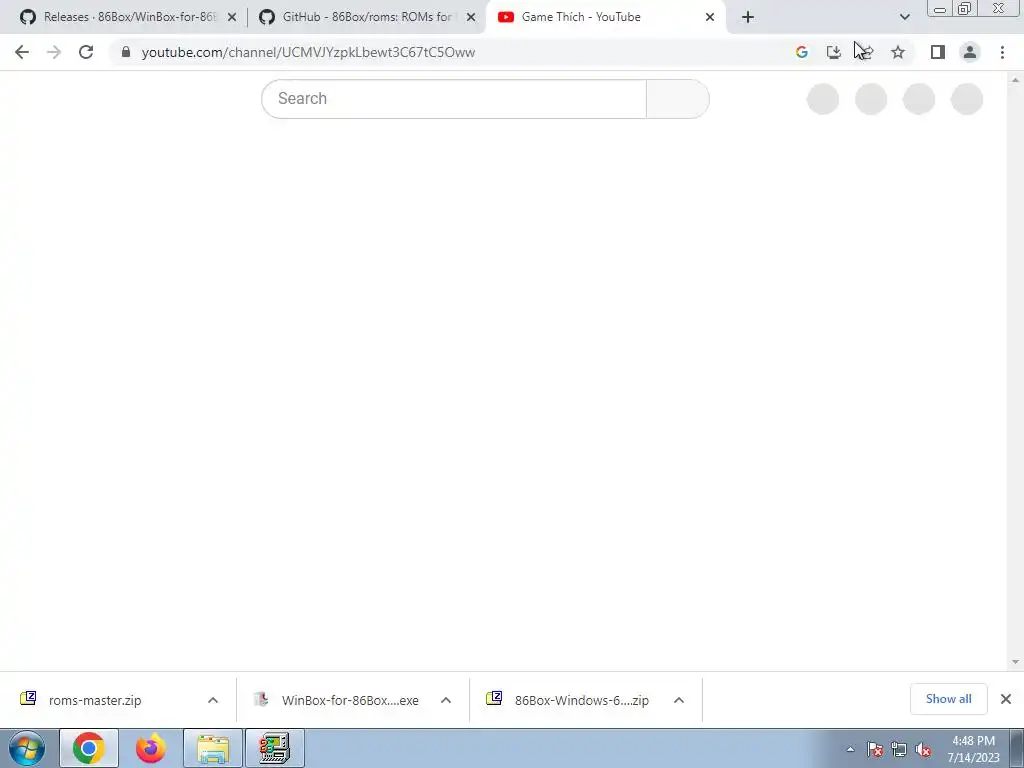Go back using the browser back arrow
This screenshot has width=1024, height=768.
tap(22, 52)
